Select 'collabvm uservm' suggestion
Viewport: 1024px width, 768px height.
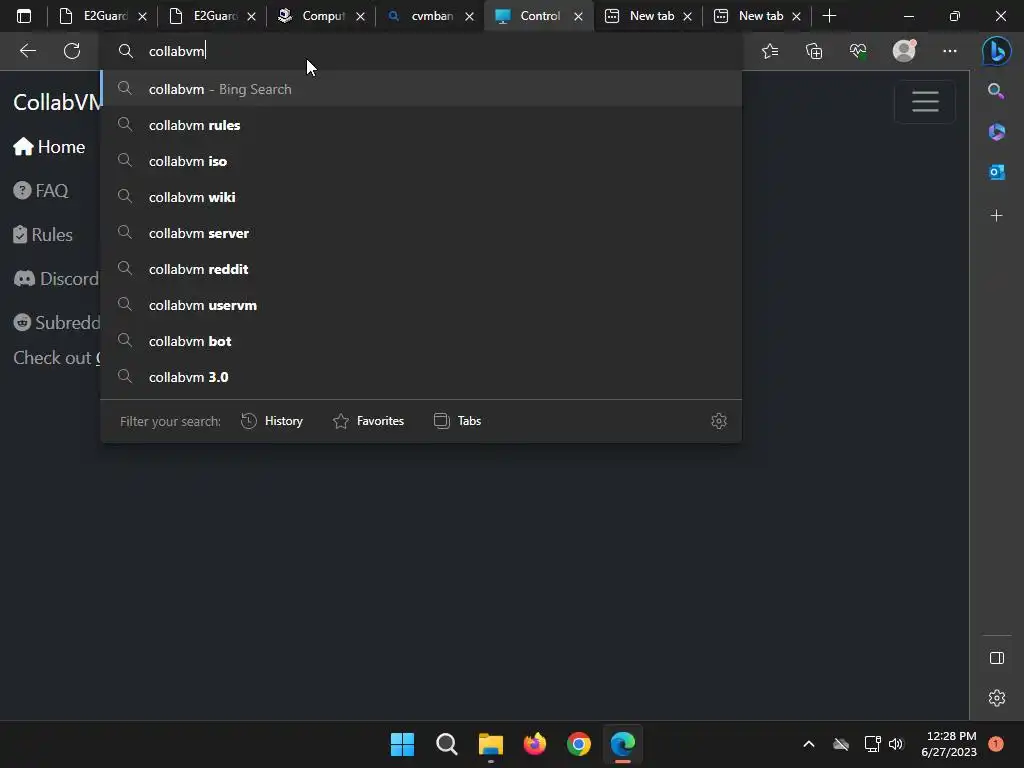[x=421, y=304]
